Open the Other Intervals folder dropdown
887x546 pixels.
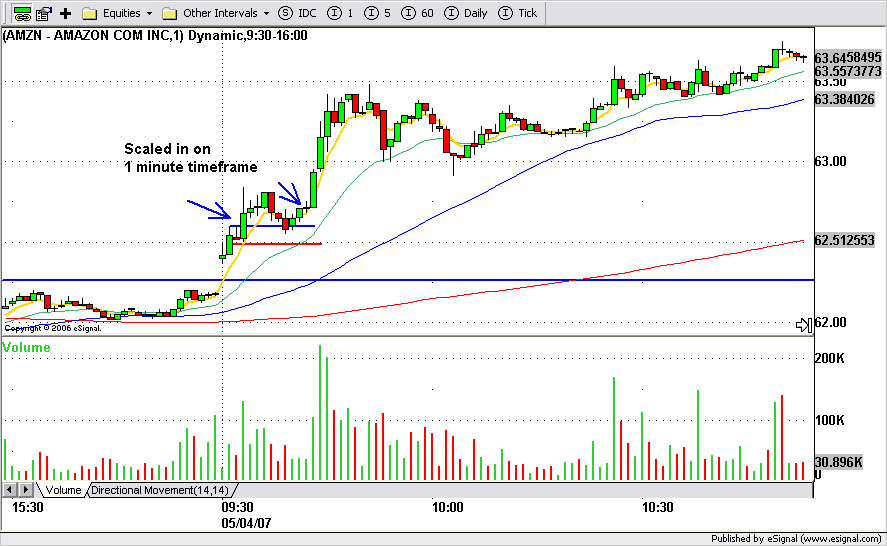pyautogui.click(x=266, y=13)
